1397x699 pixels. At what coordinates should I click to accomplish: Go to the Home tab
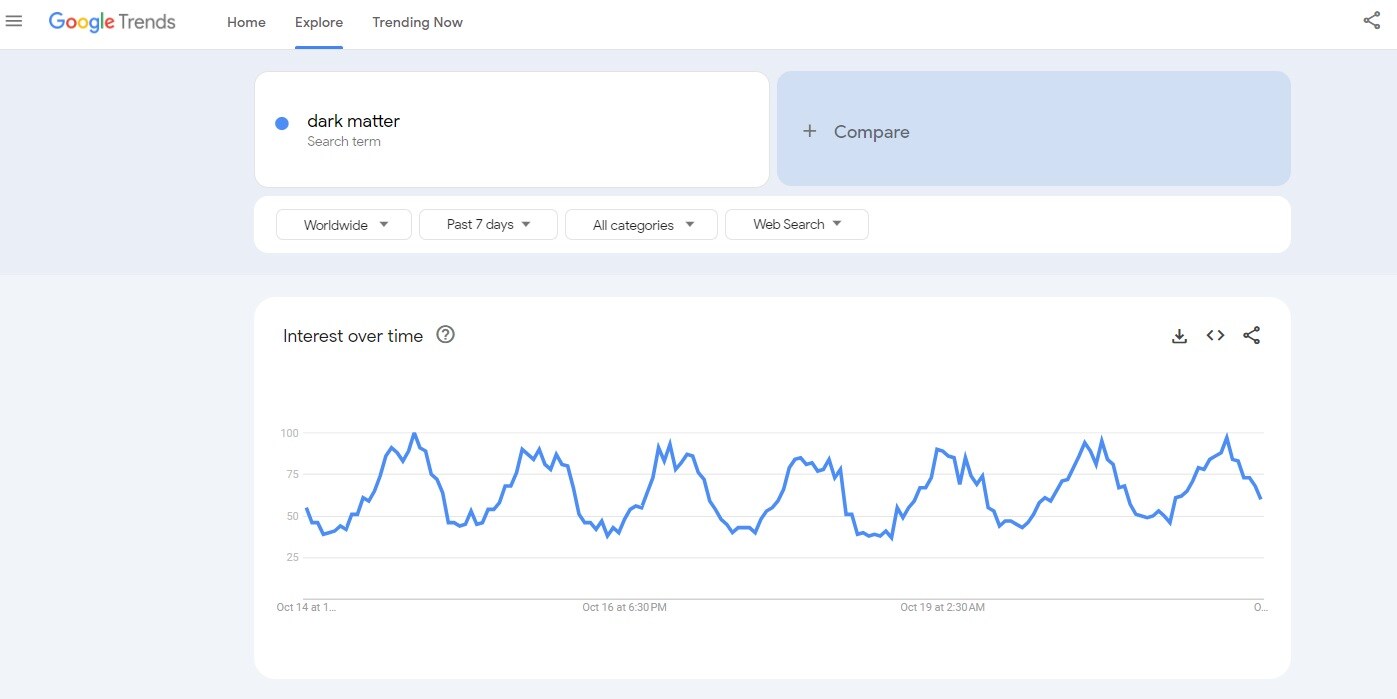tap(246, 22)
